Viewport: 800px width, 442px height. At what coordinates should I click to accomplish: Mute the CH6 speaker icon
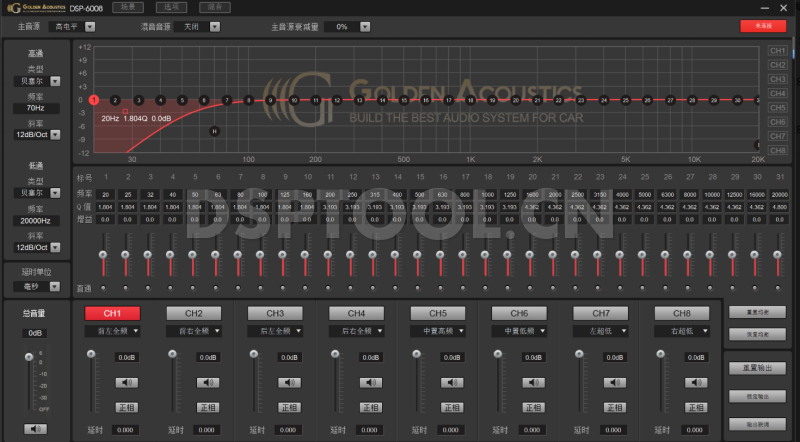point(533,381)
